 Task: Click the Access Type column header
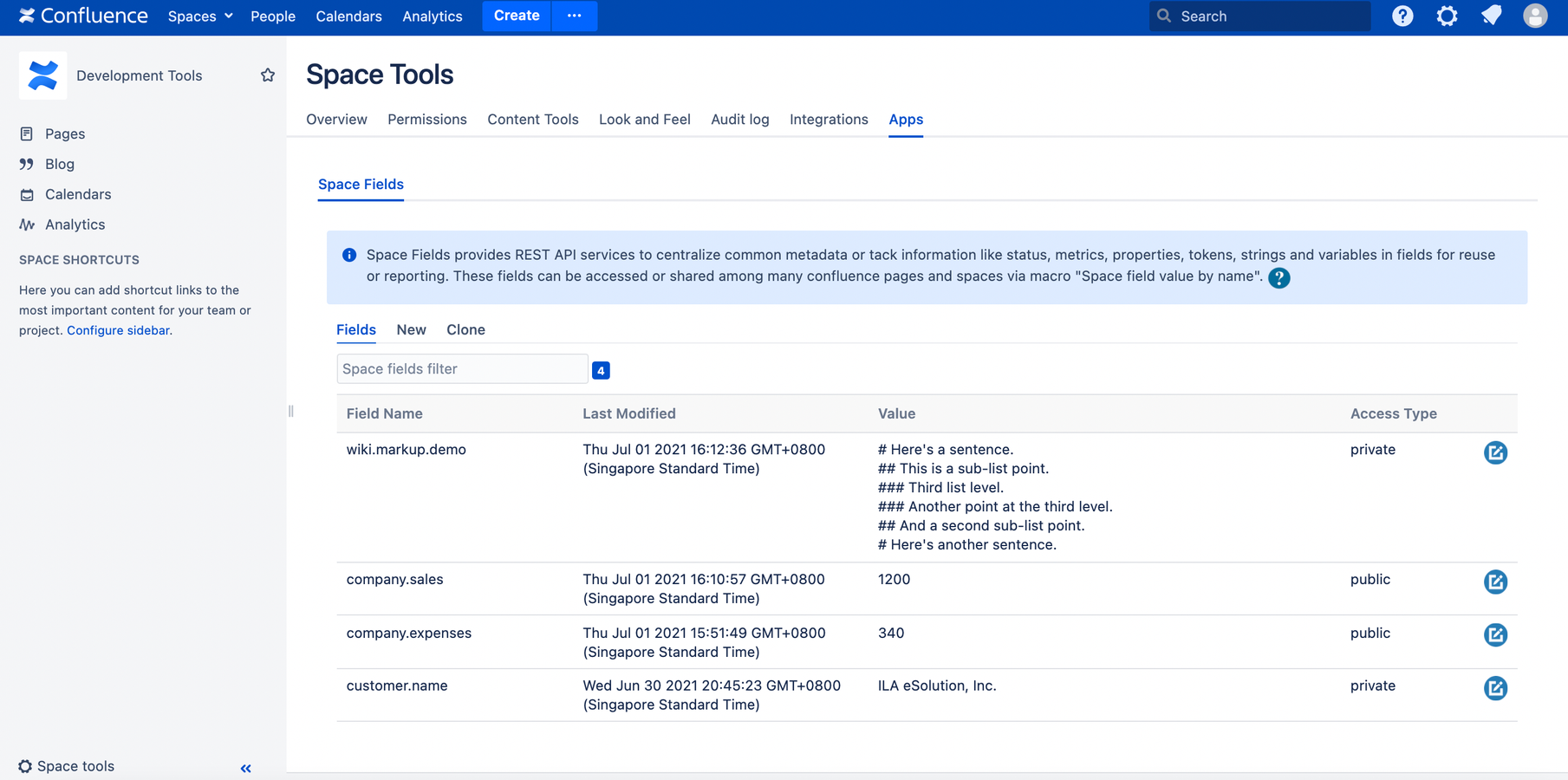[1393, 413]
